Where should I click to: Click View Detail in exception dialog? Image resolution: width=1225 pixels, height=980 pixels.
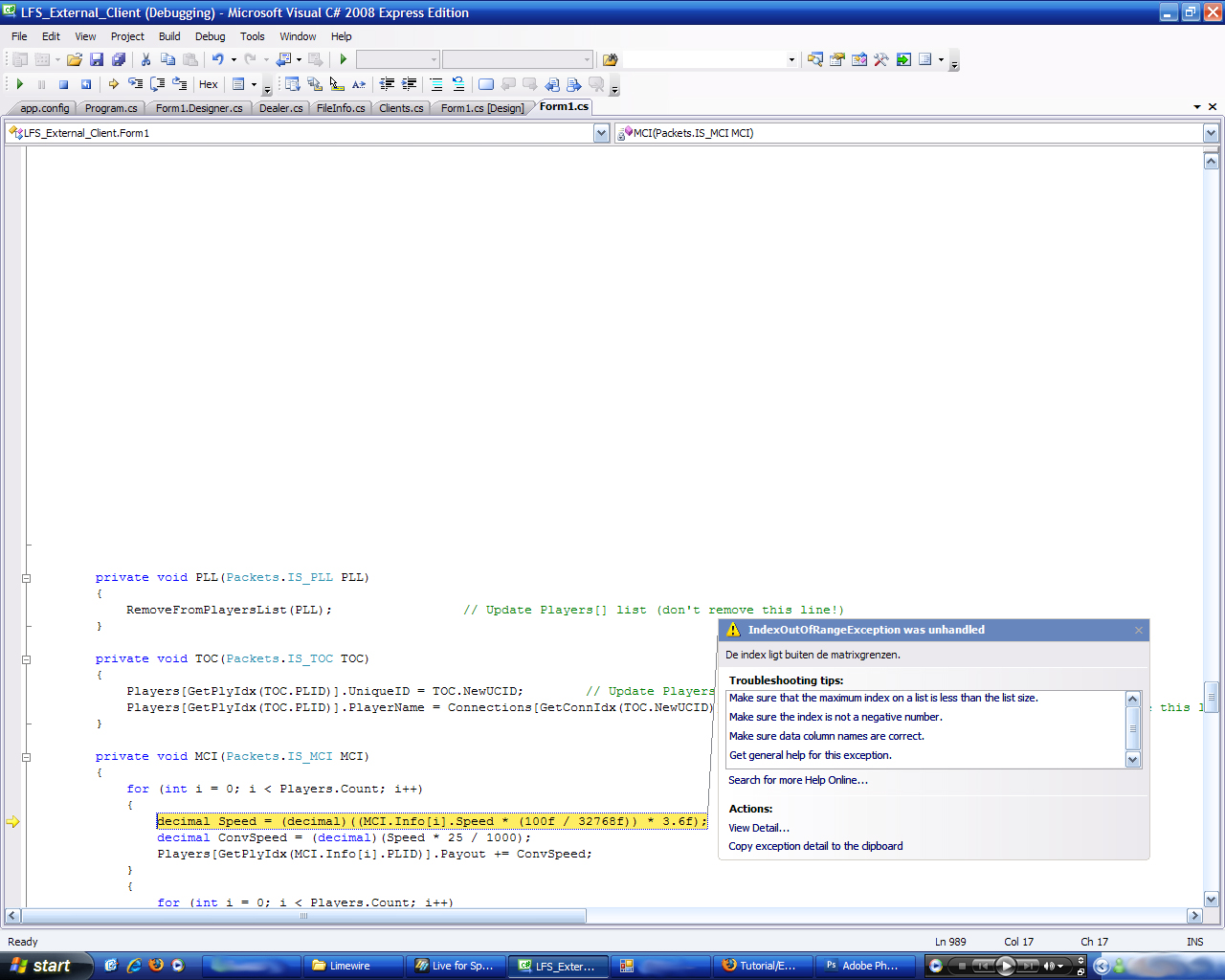[759, 828]
